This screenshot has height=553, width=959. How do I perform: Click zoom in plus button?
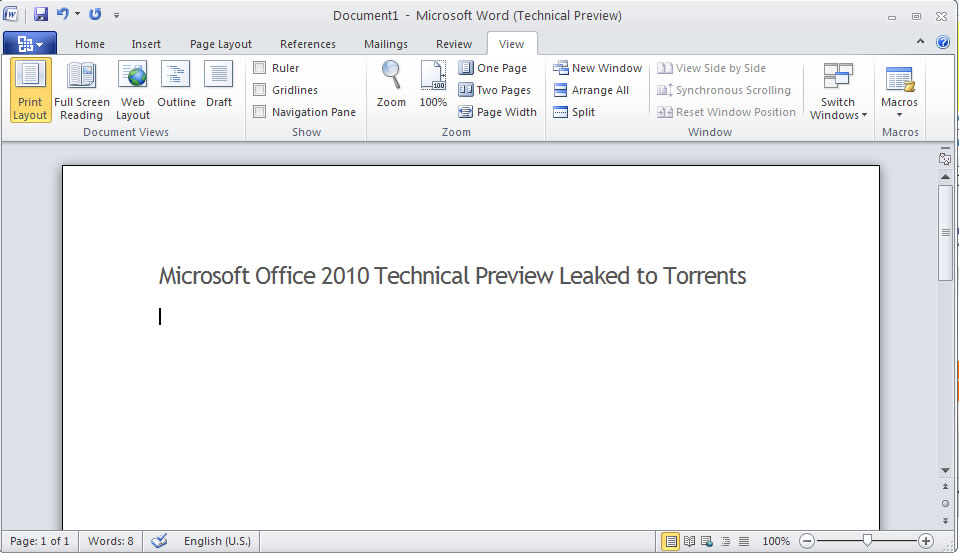(926, 541)
